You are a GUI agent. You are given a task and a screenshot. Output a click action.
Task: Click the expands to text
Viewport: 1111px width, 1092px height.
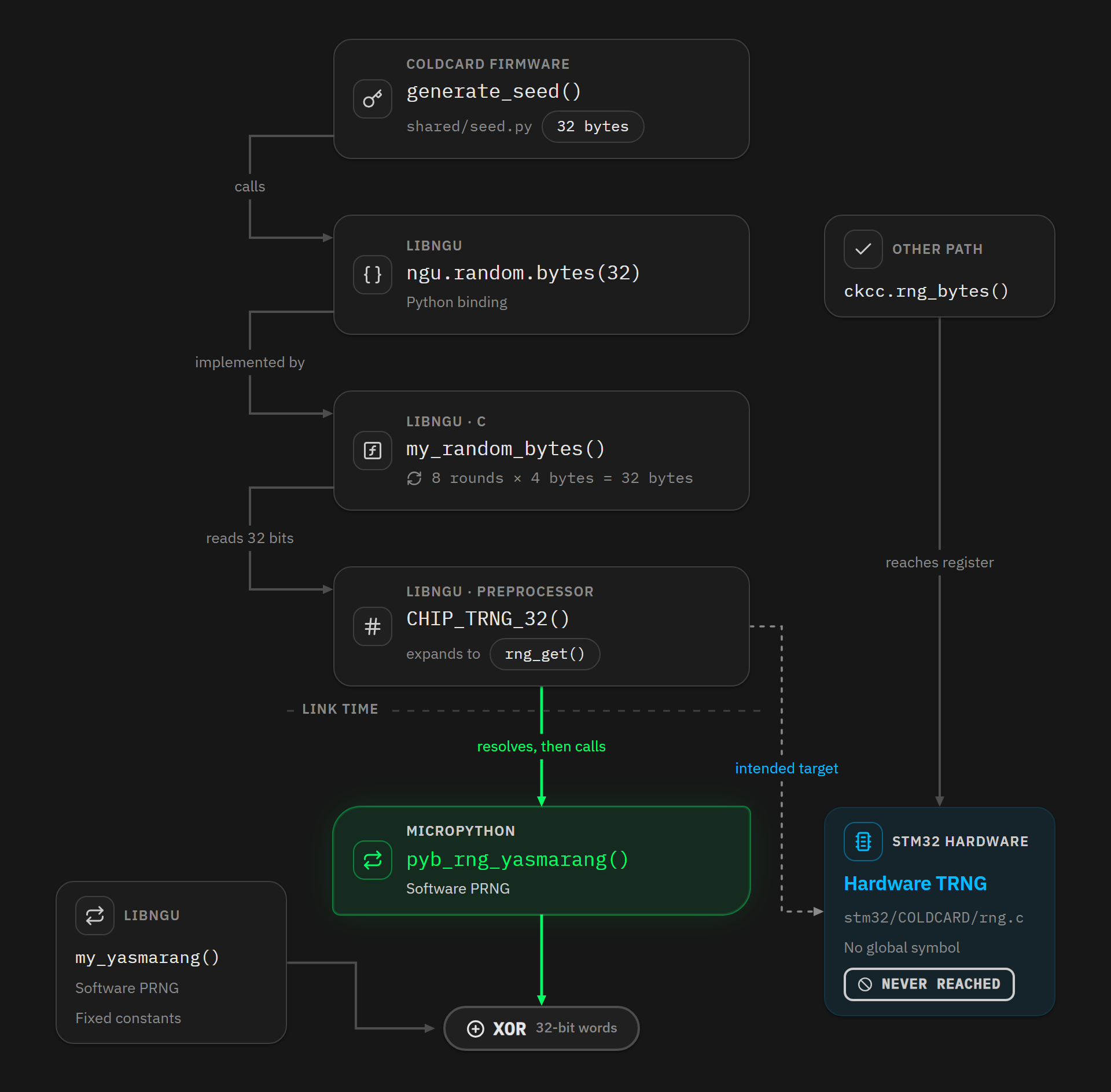coord(443,654)
